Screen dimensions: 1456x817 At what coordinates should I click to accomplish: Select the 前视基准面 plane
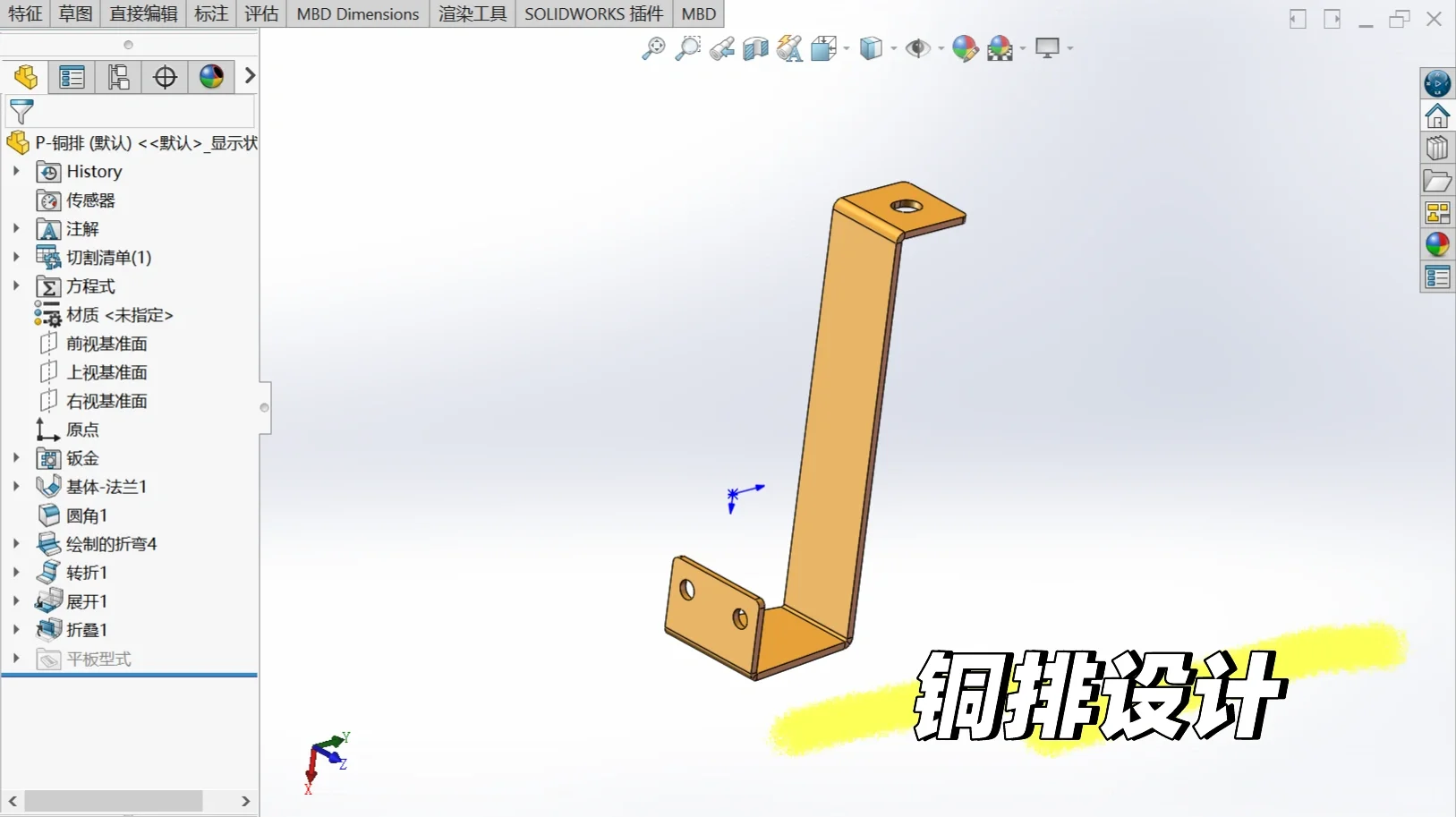coord(93,344)
